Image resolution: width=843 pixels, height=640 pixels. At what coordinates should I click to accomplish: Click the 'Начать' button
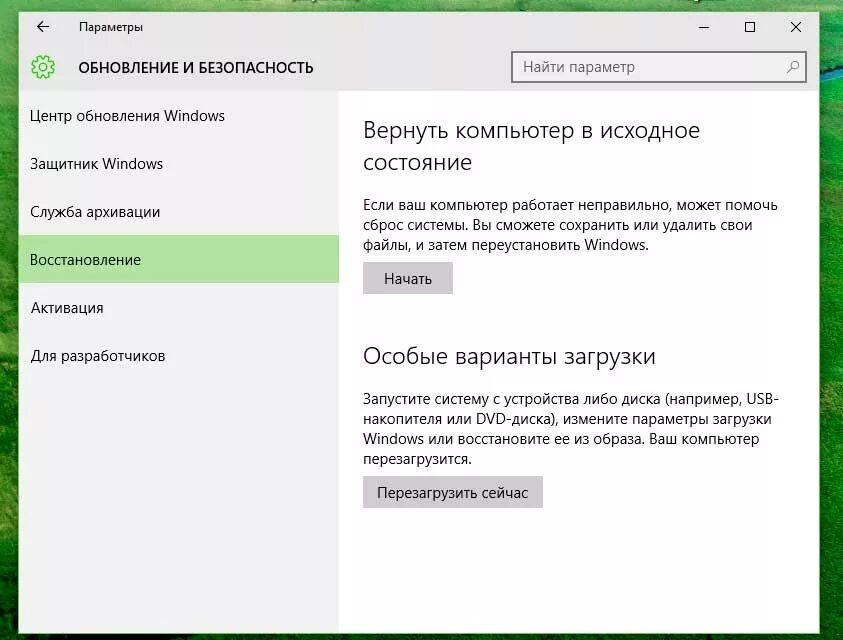[408, 278]
